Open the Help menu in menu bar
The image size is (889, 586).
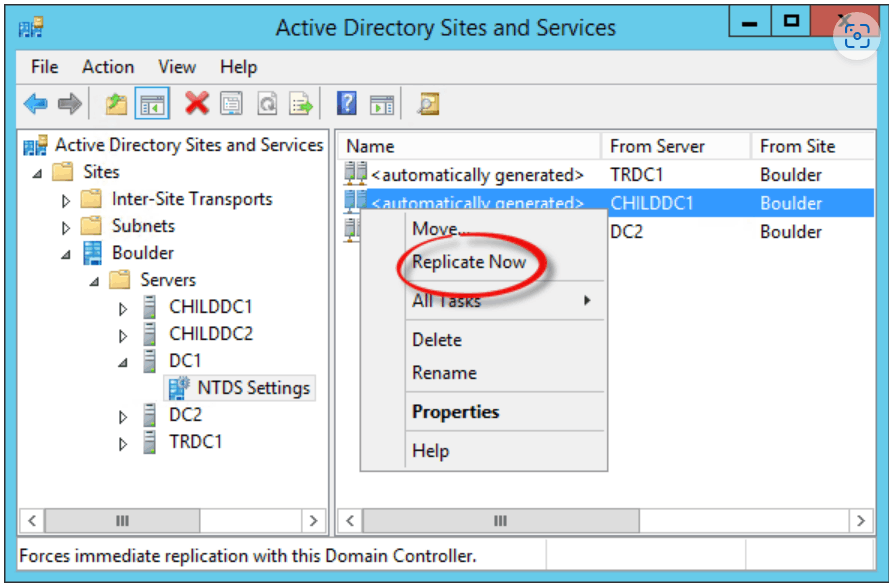239,67
